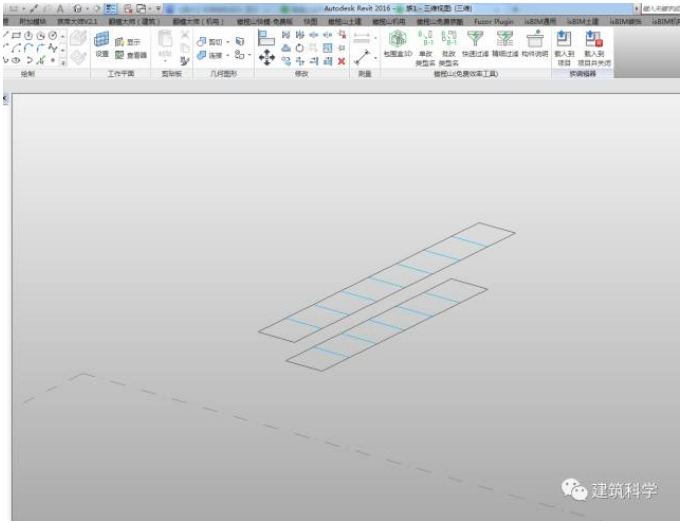685x523 pixels.
Task: Select the Mirror Draw Axis tool
Action: (x=300, y=35)
